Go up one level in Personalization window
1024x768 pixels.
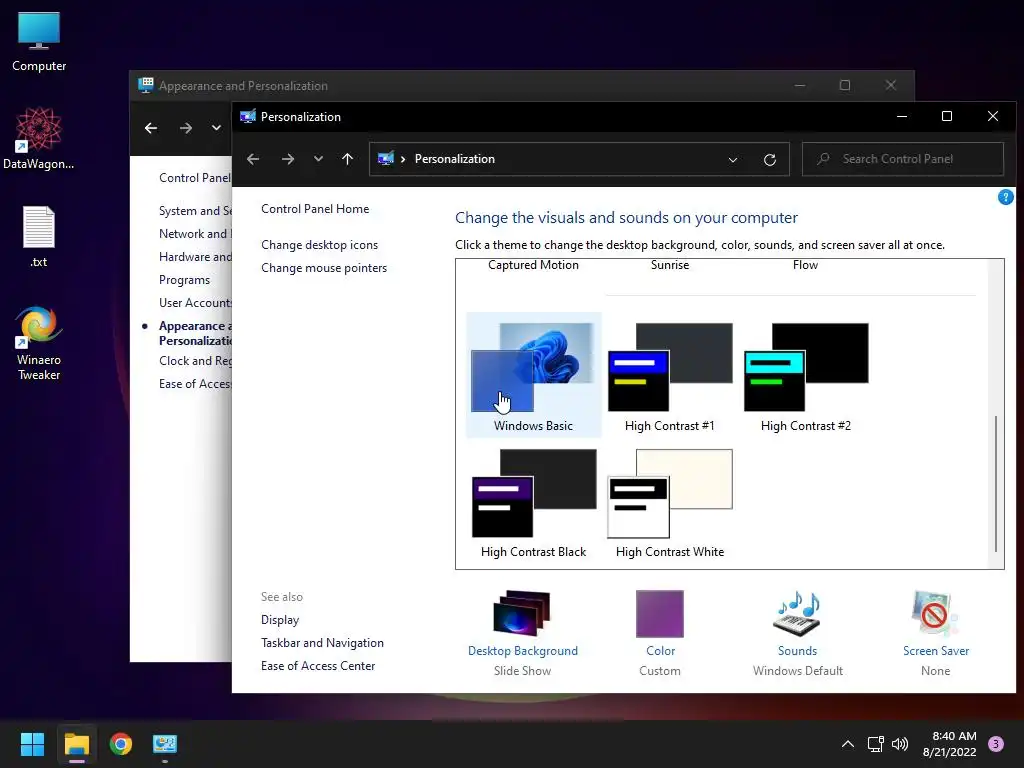[x=347, y=159]
